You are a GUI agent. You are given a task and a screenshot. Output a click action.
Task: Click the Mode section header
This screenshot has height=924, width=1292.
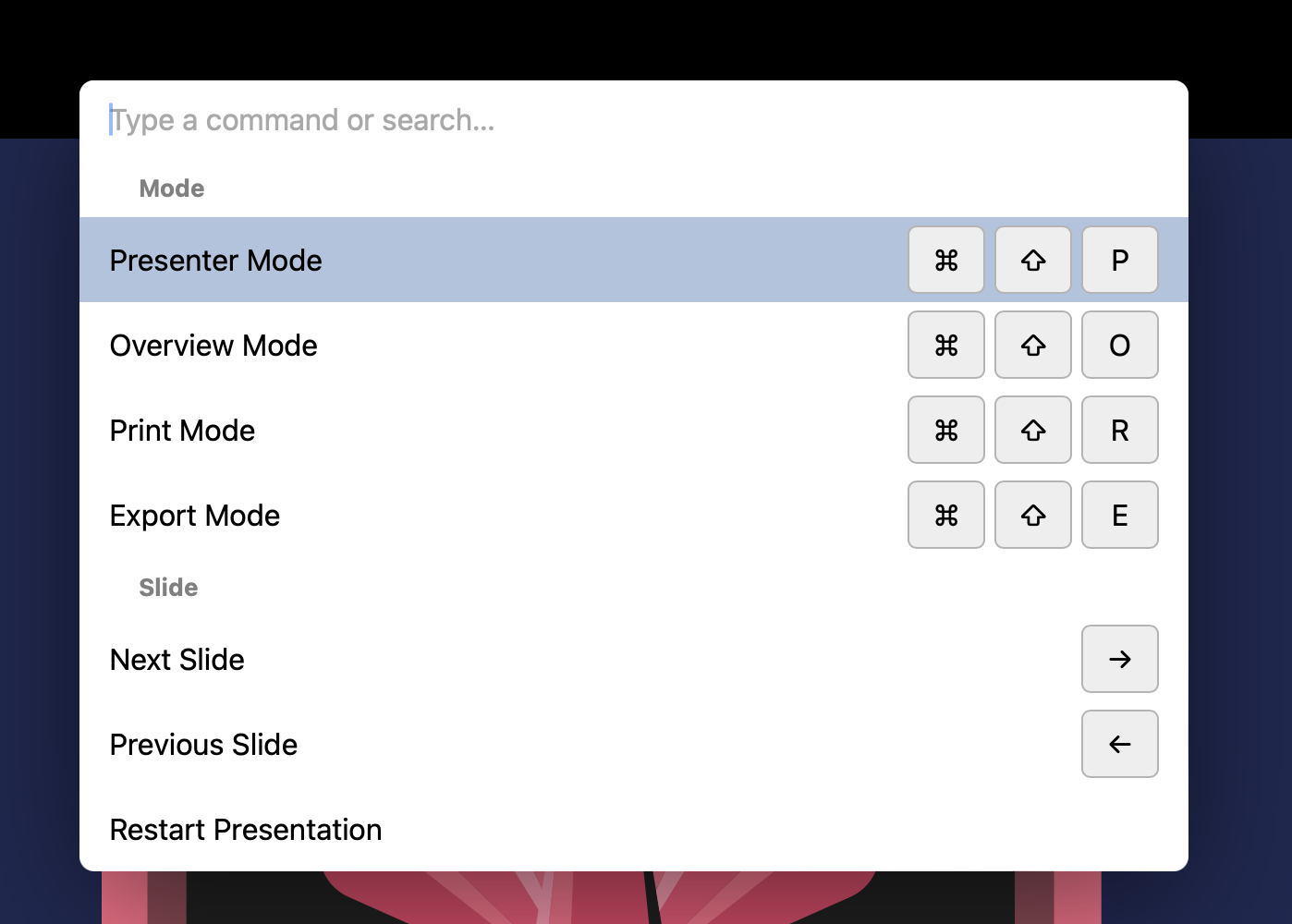pos(172,188)
